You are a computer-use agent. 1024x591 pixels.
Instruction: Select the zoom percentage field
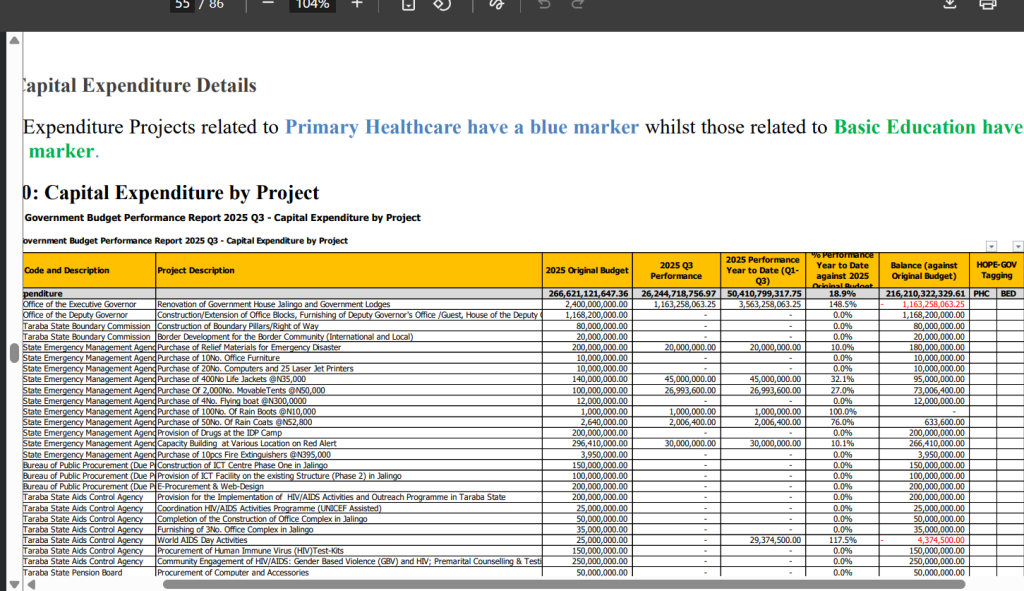(x=313, y=4)
